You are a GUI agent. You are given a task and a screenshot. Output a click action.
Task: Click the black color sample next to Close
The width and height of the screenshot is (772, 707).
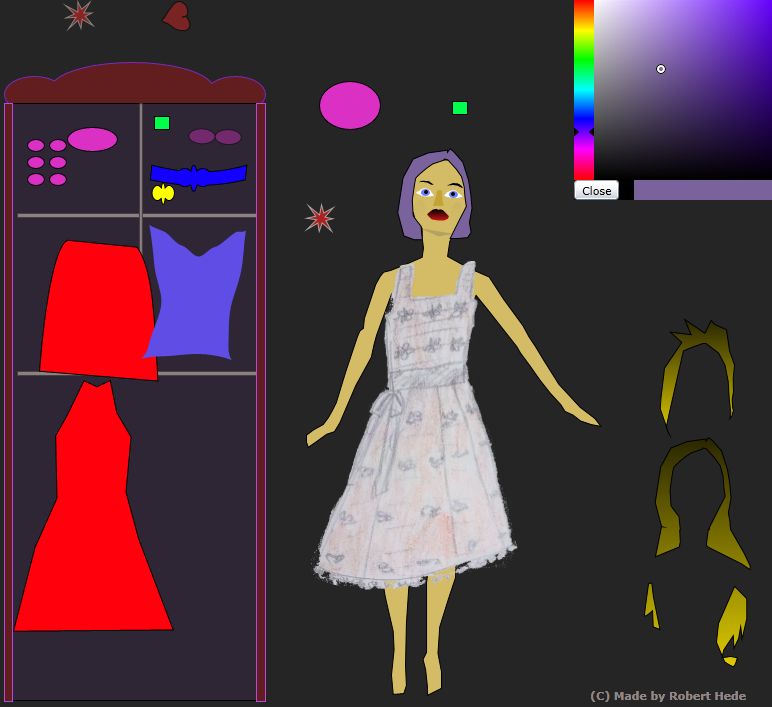pyautogui.click(x=626, y=190)
